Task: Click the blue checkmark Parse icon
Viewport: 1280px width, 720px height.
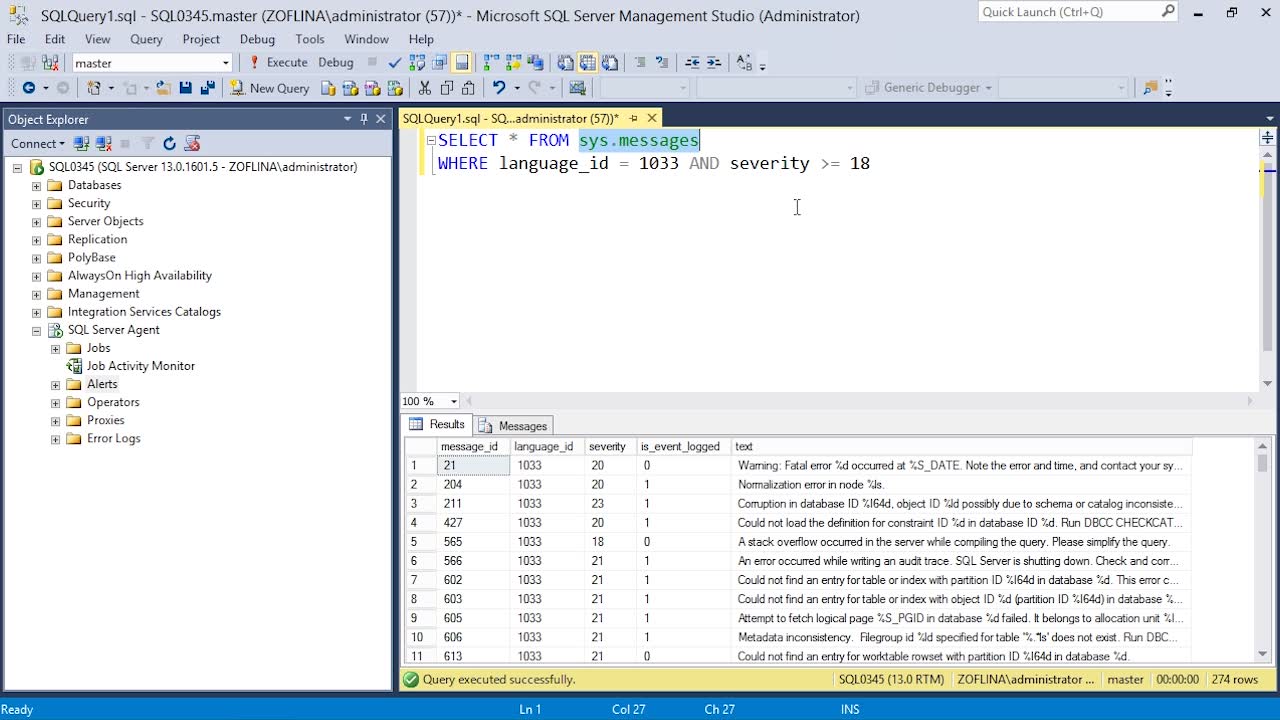Action: pos(395,62)
